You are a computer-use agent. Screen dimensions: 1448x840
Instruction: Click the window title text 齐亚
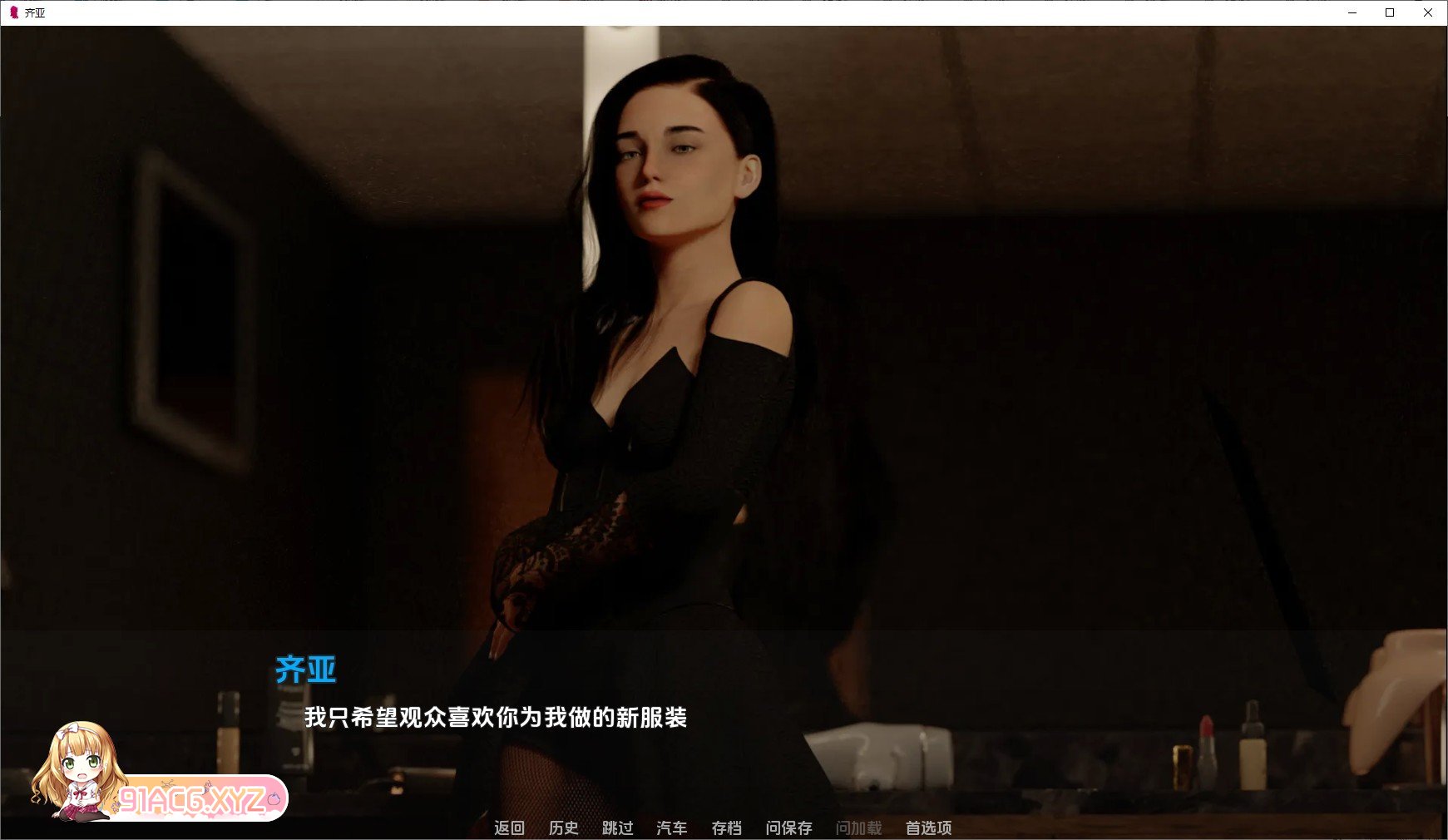click(x=35, y=12)
